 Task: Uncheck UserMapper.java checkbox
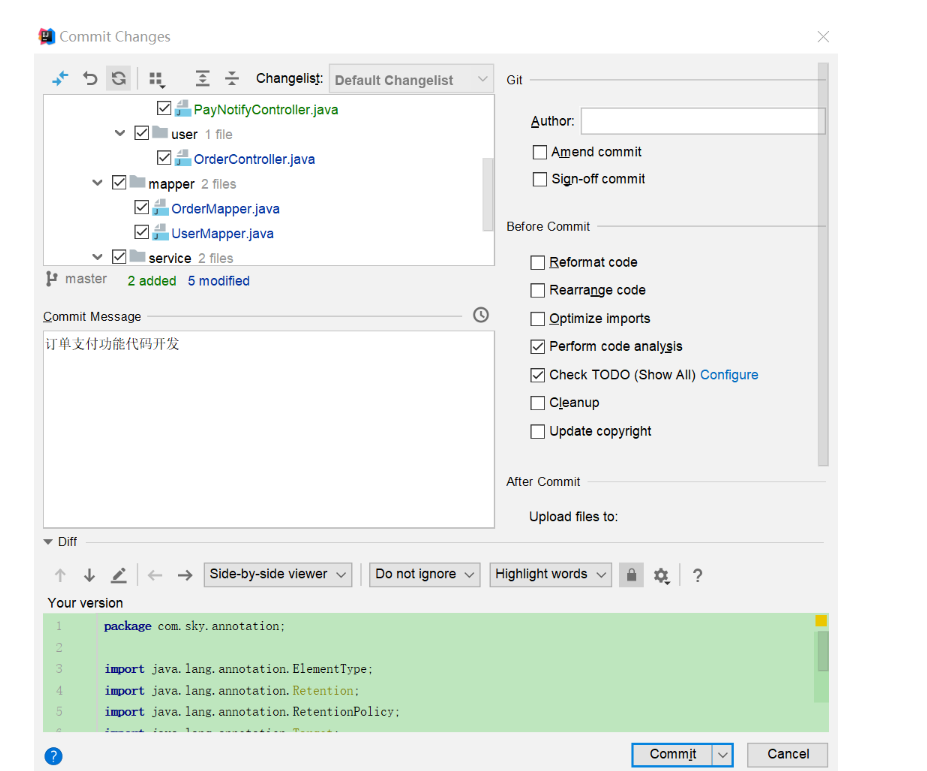pyautogui.click(x=141, y=232)
